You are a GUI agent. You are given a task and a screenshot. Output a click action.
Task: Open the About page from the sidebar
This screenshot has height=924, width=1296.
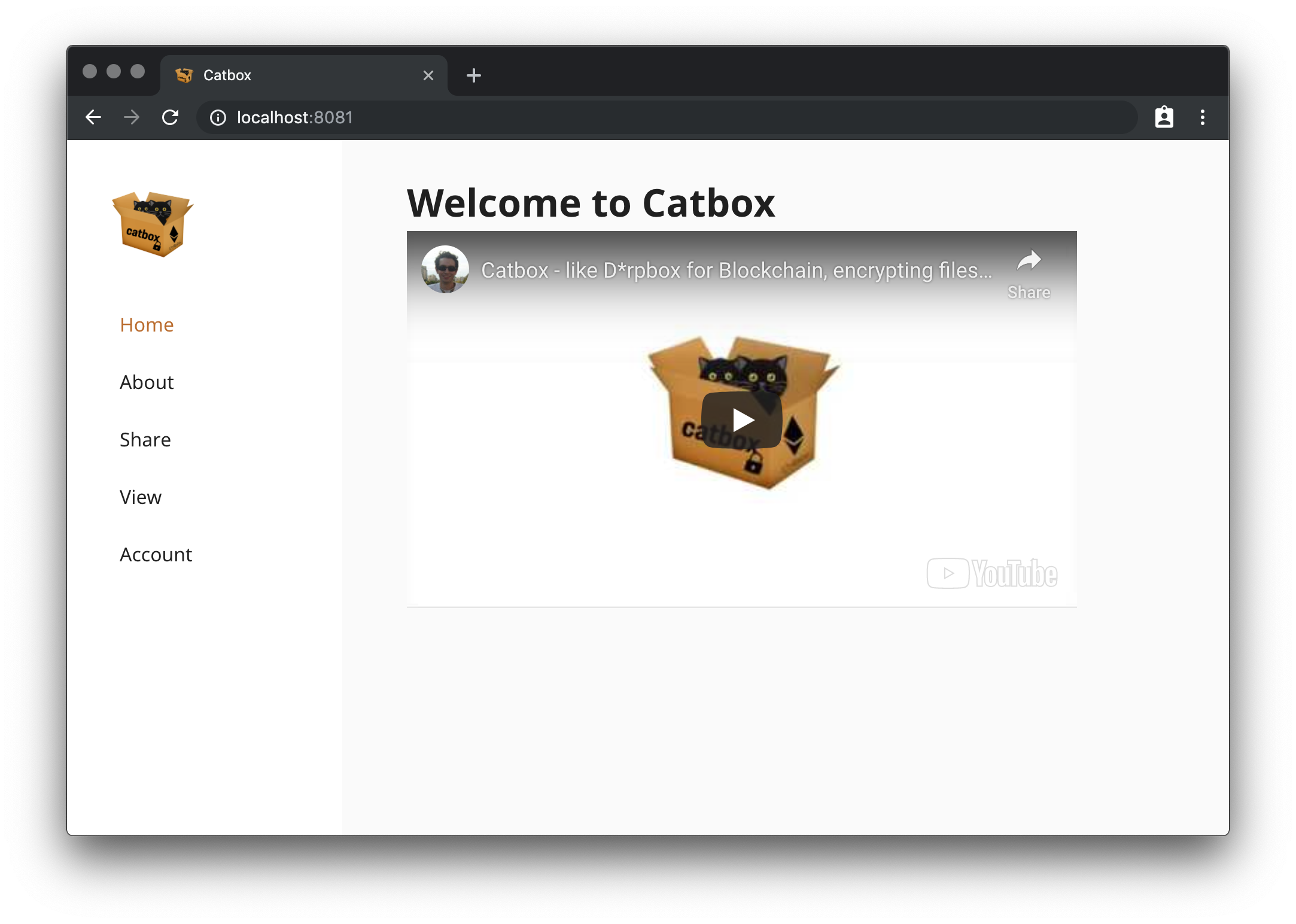(147, 382)
